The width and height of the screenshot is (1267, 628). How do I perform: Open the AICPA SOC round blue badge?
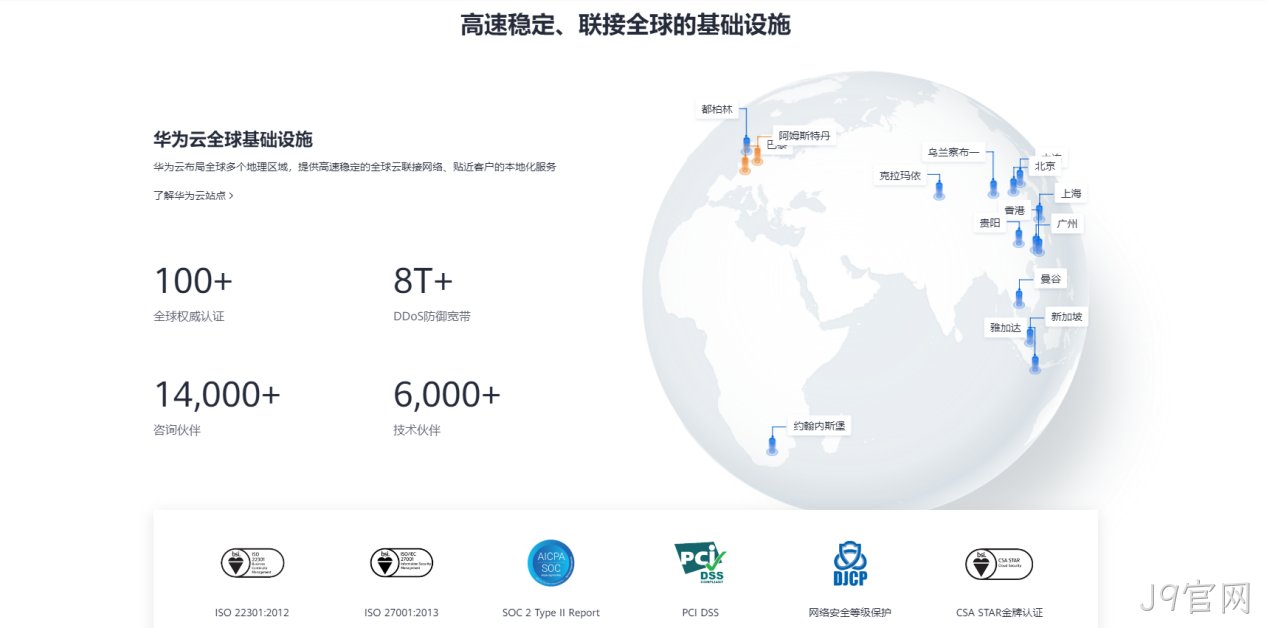(551, 563)
